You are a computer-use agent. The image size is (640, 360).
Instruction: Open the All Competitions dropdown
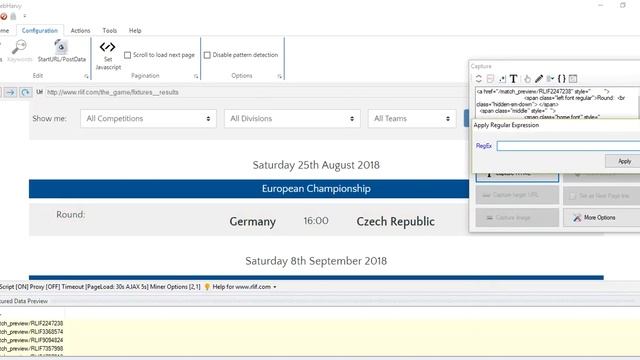(148, 119)
